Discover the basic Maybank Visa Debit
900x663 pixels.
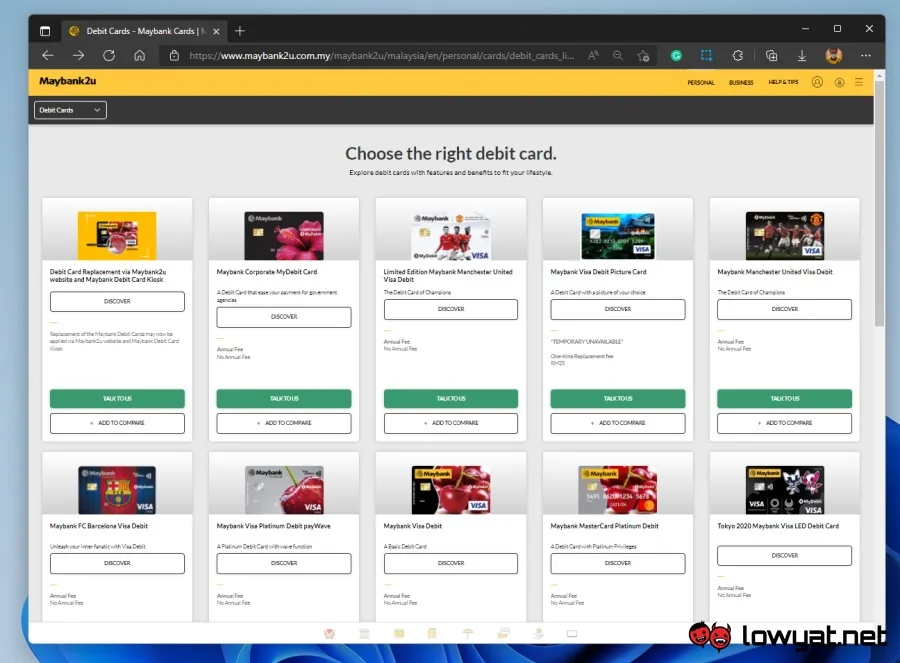point(451,563)
